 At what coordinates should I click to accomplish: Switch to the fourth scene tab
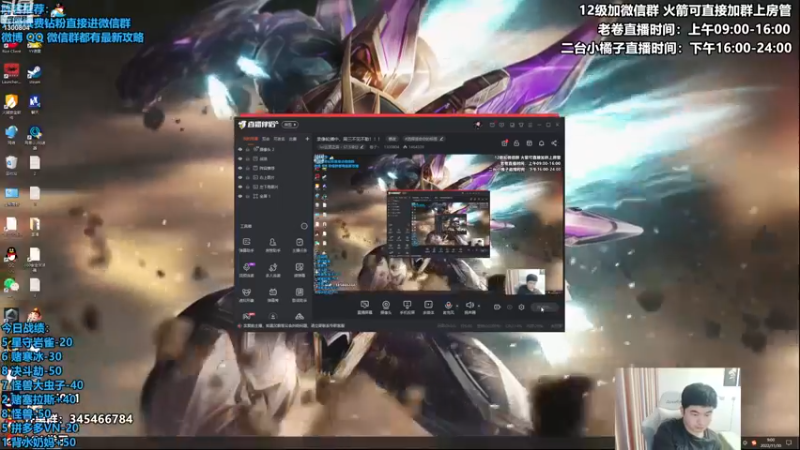(293, 139)
